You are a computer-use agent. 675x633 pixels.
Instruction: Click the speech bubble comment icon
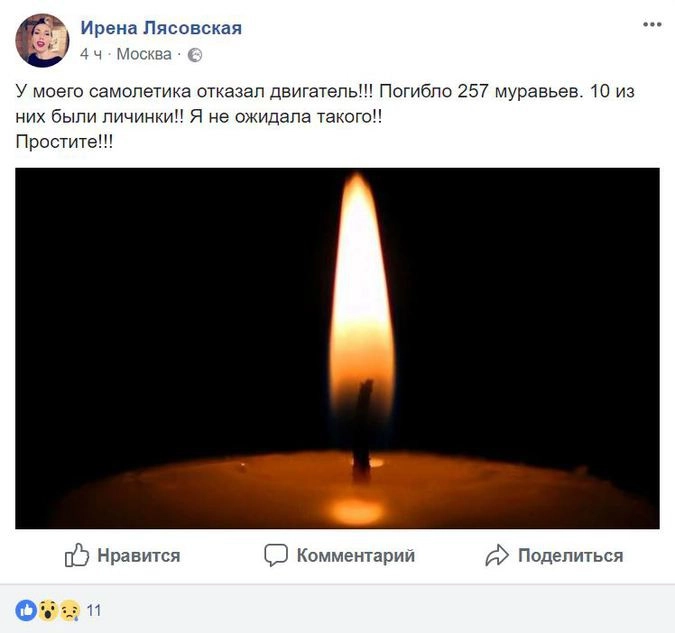click(x=276, y=555)
